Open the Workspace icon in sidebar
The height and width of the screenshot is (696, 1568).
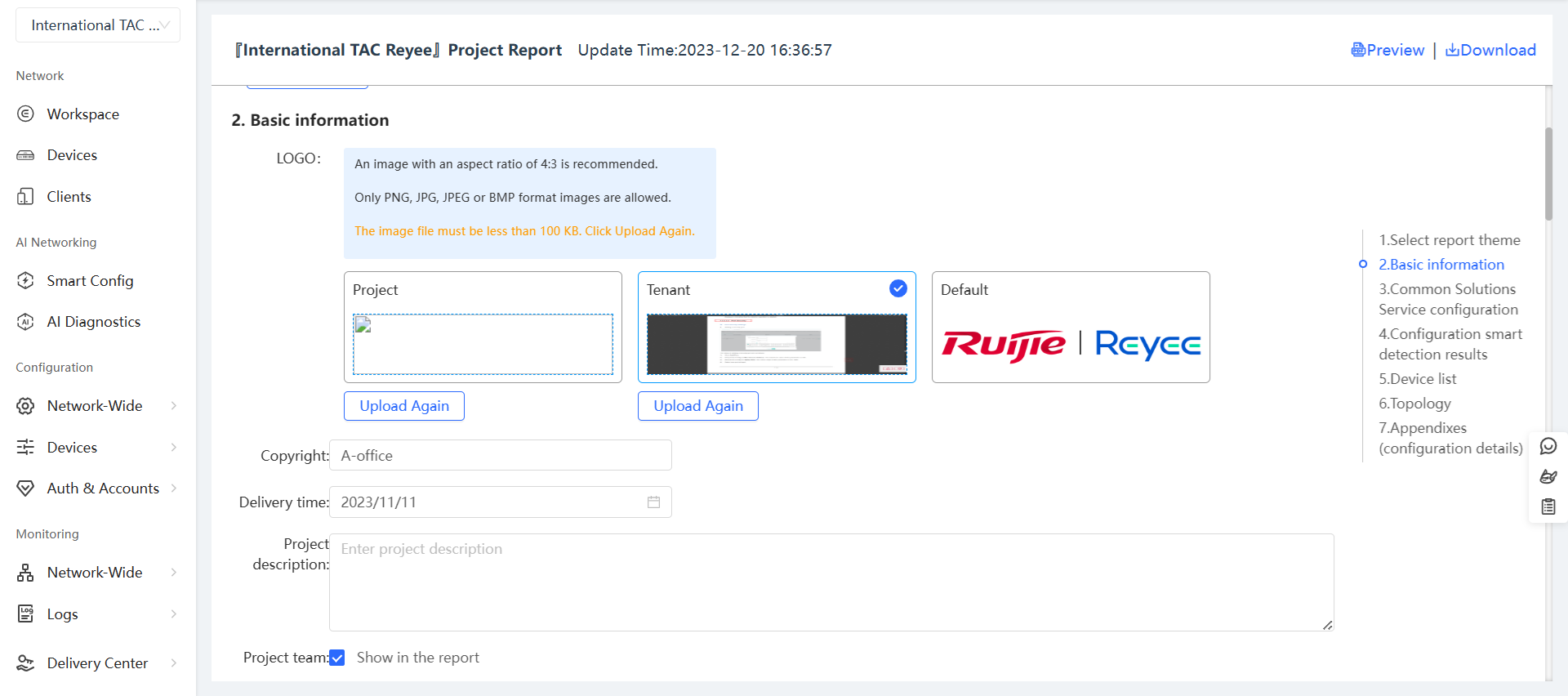click(x=25, y=114)
